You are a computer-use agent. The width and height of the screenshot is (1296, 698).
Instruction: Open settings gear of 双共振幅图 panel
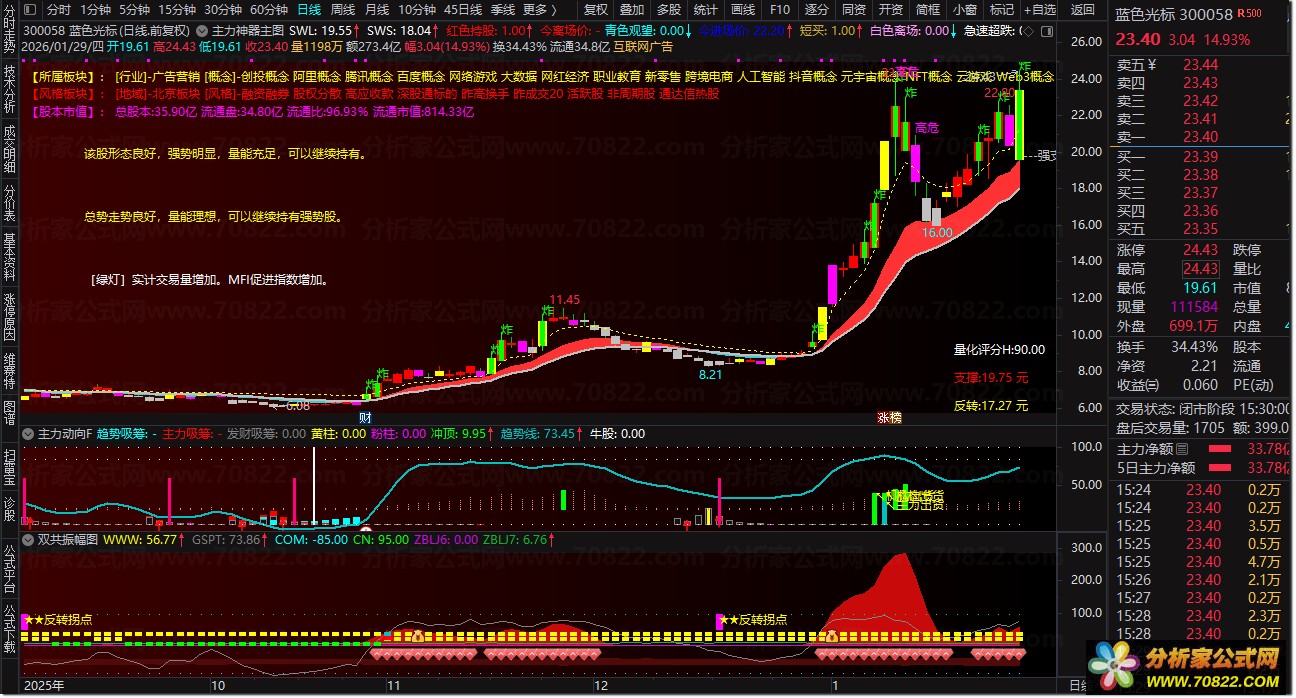tap(29, 539)
